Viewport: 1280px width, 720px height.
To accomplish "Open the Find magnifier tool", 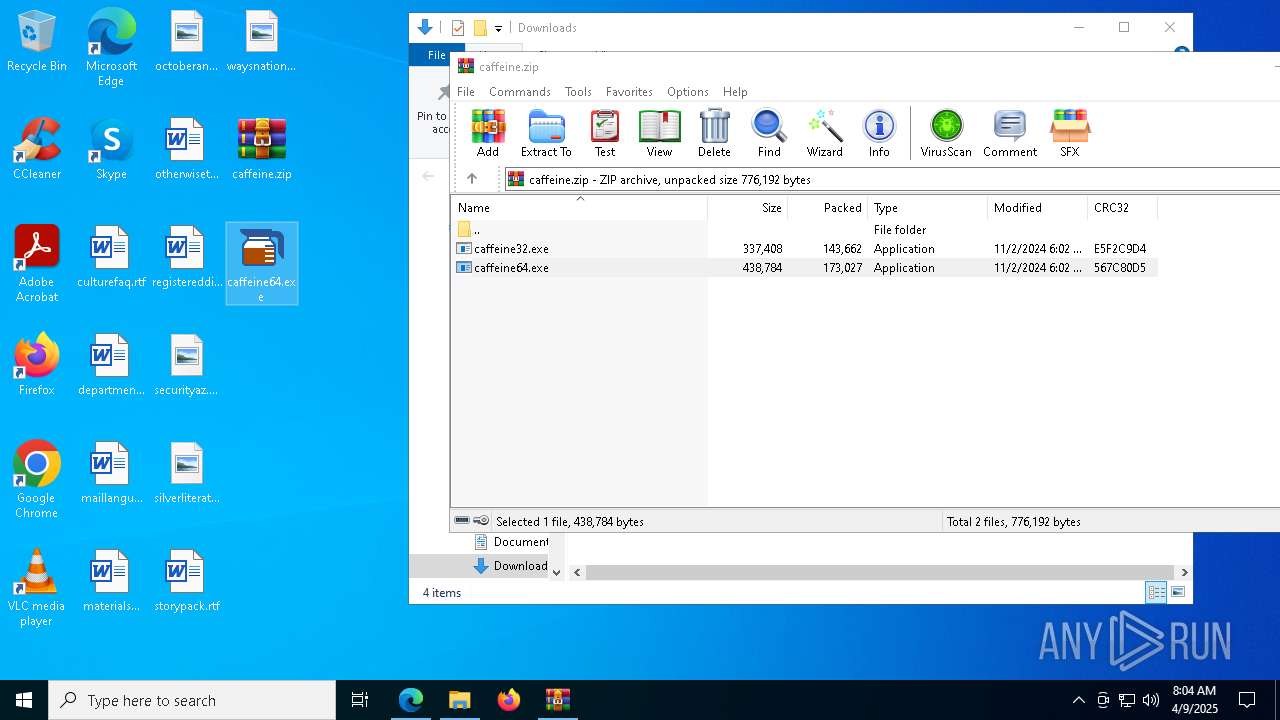I will click(x=769, y=134).
